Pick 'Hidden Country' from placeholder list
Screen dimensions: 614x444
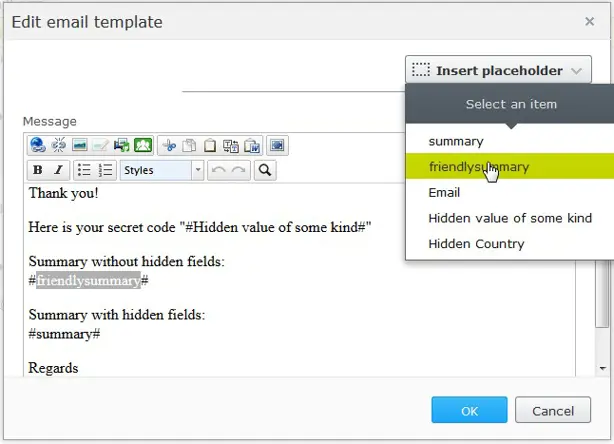(x=476, y=244)
